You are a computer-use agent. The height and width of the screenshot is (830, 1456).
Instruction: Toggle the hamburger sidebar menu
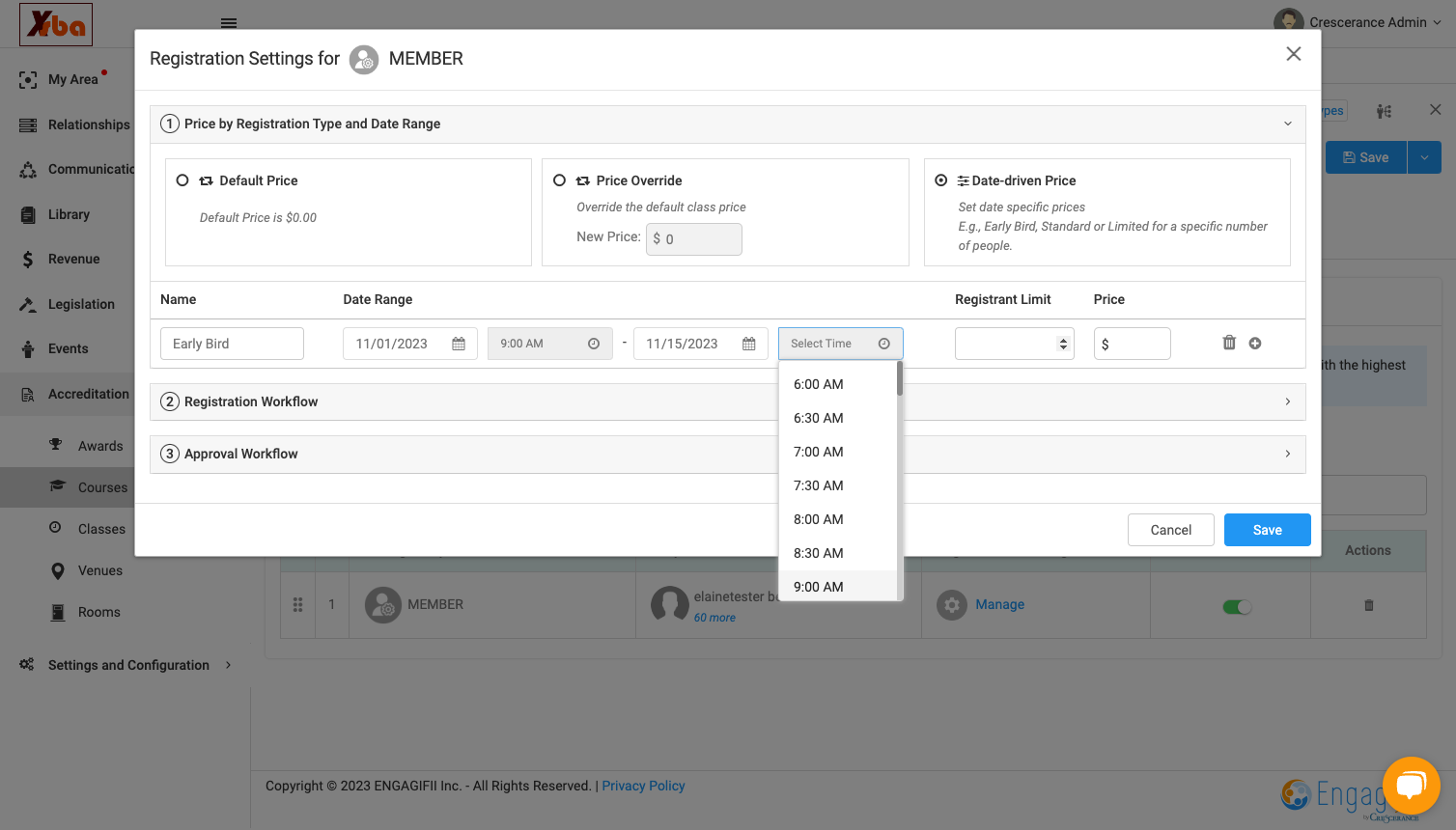coord(229,23)
